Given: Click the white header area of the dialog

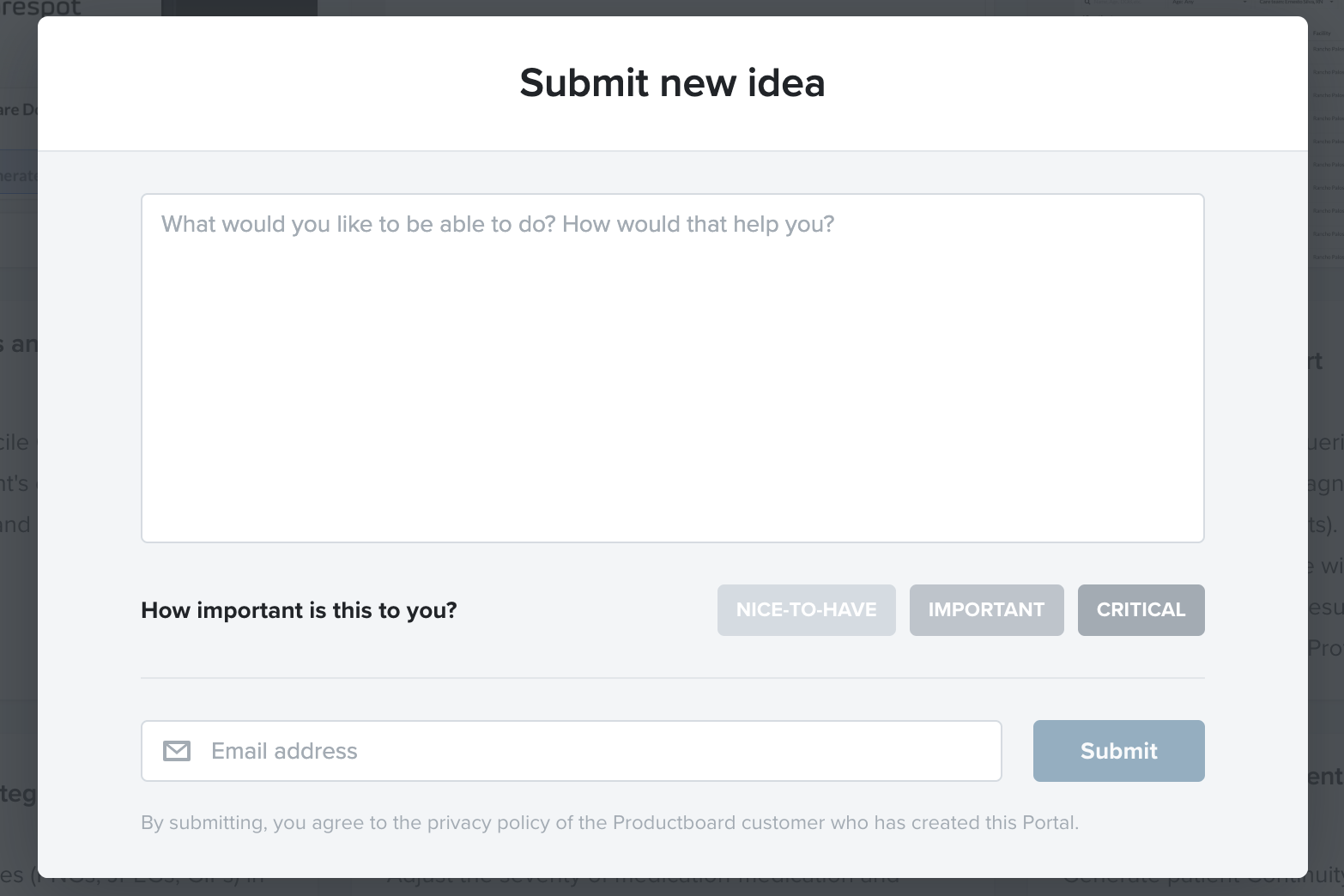Looking at the screenshot, I should 673,83.
